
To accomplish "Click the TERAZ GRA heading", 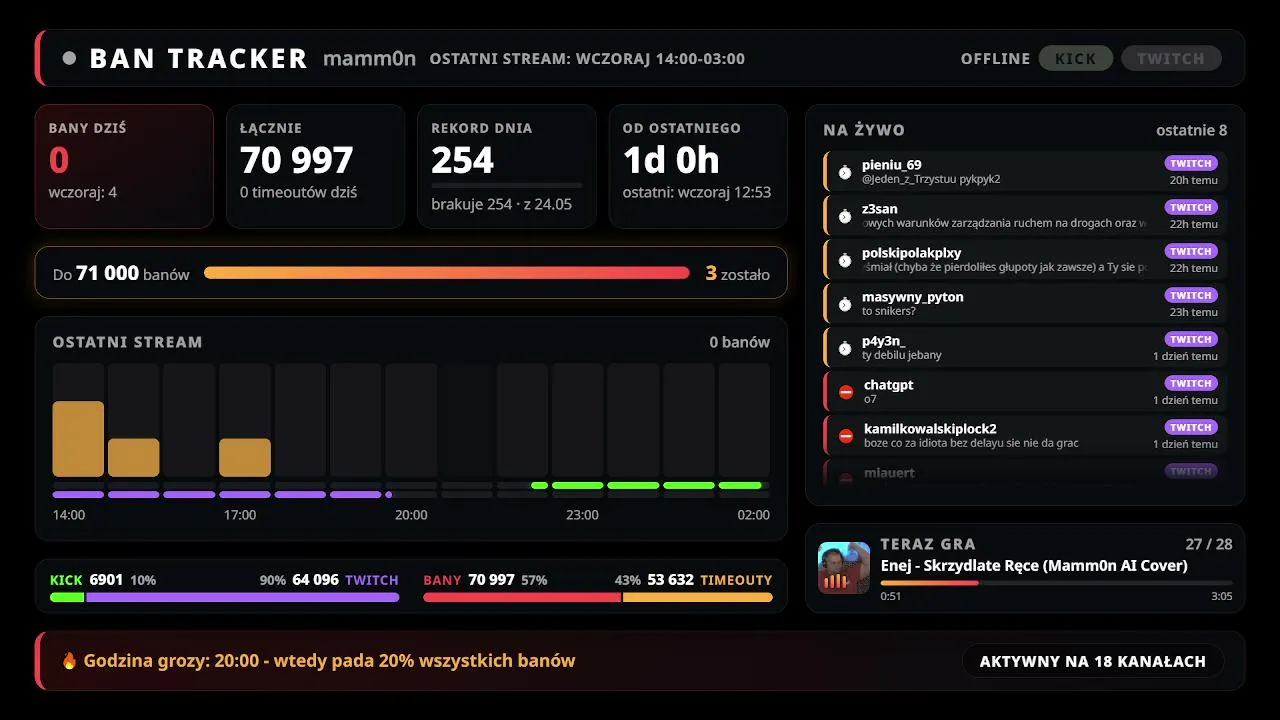I will click(x=928, y=544).
